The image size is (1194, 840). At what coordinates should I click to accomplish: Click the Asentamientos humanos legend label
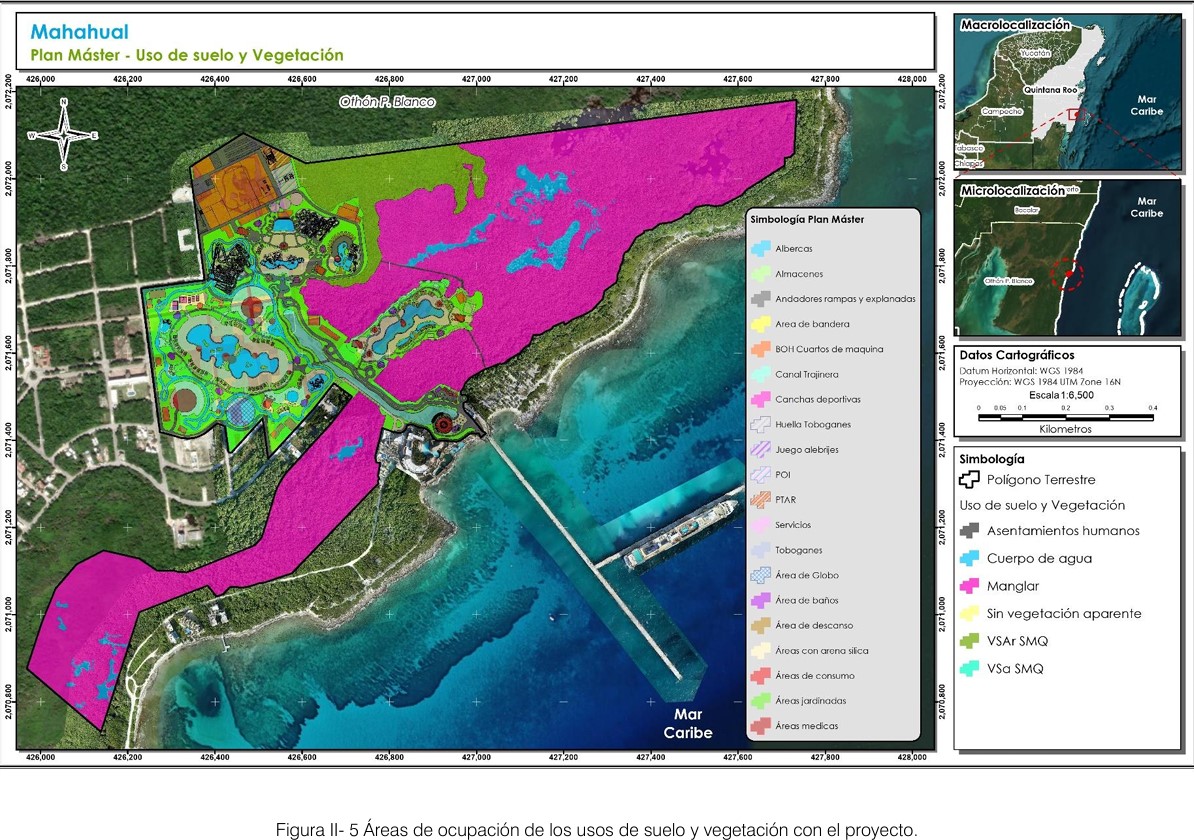coord(1063,531)
